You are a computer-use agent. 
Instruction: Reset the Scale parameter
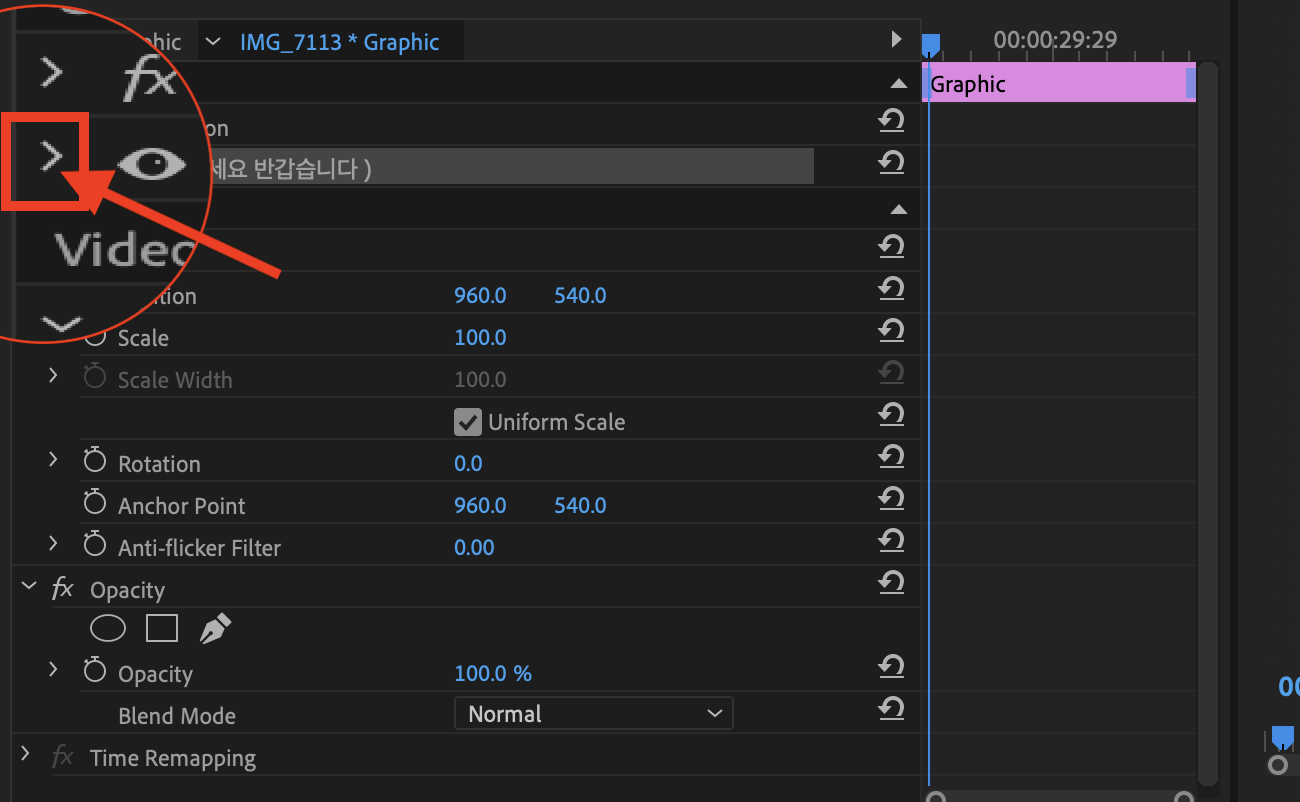891,330
